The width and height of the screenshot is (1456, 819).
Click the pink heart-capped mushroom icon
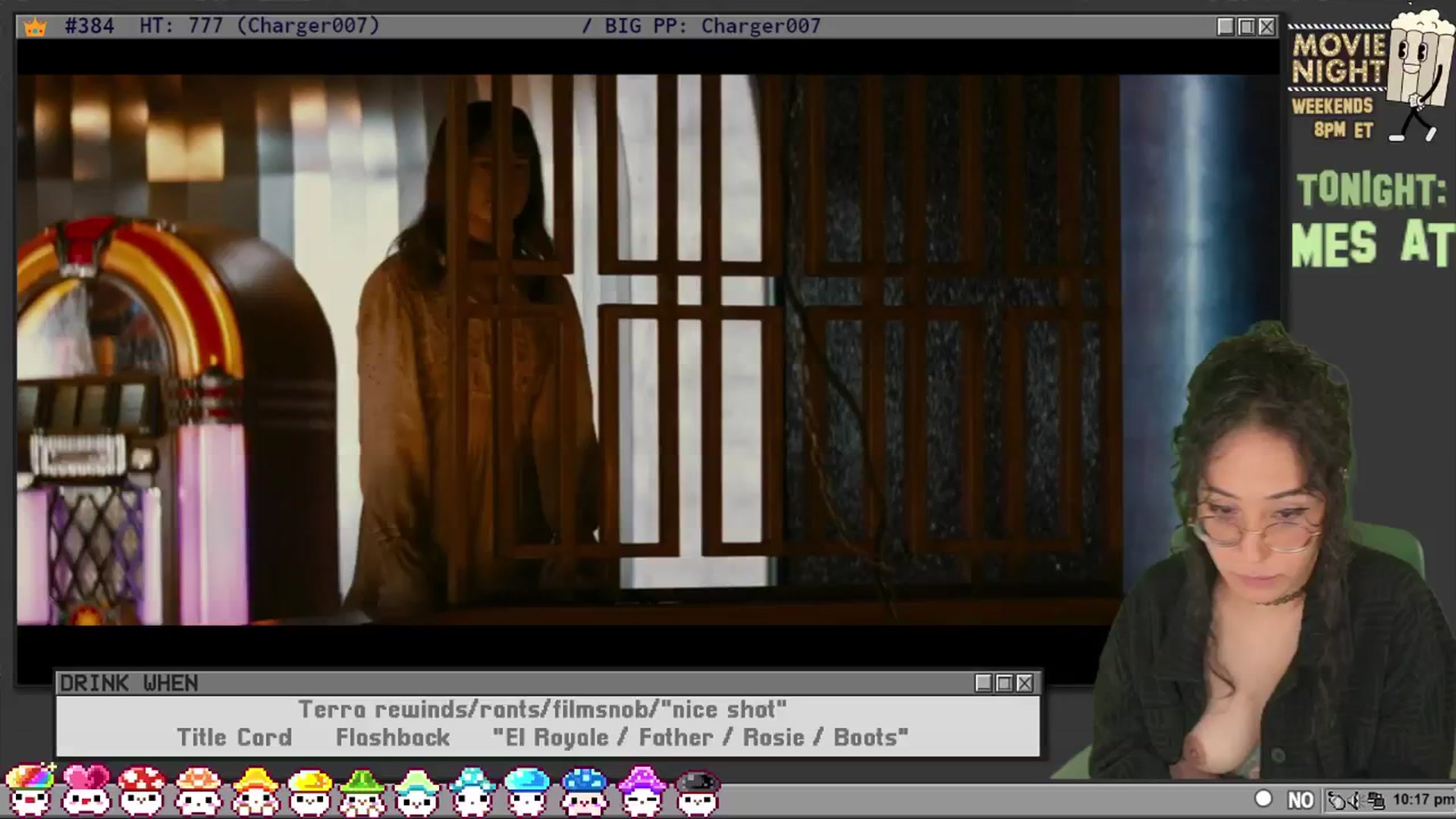tap(86, 790)
